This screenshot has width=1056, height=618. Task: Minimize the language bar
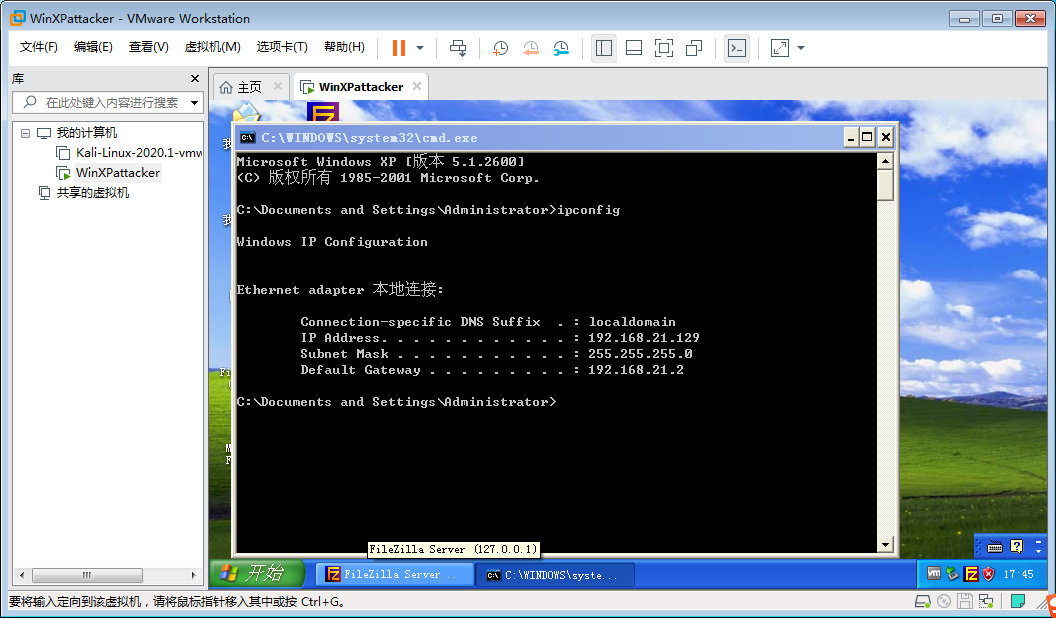[x=1038, y=541]
